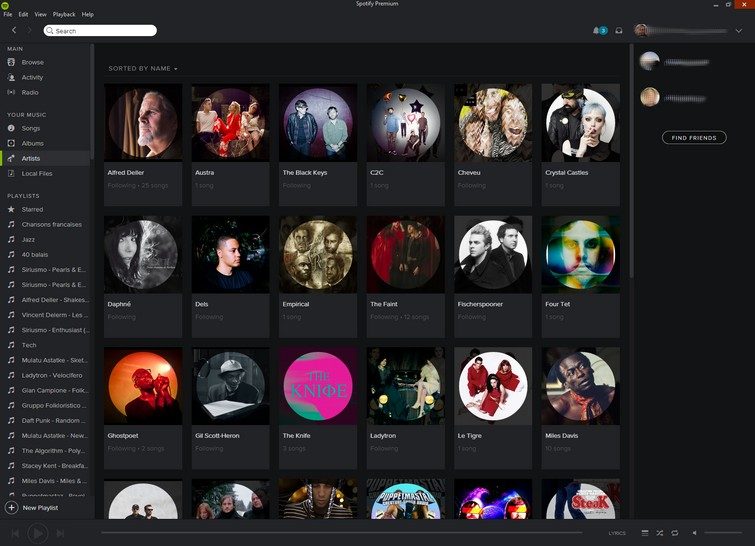
Task: Open the C2C artist thumbnail
Action: [x=405, y=123]
